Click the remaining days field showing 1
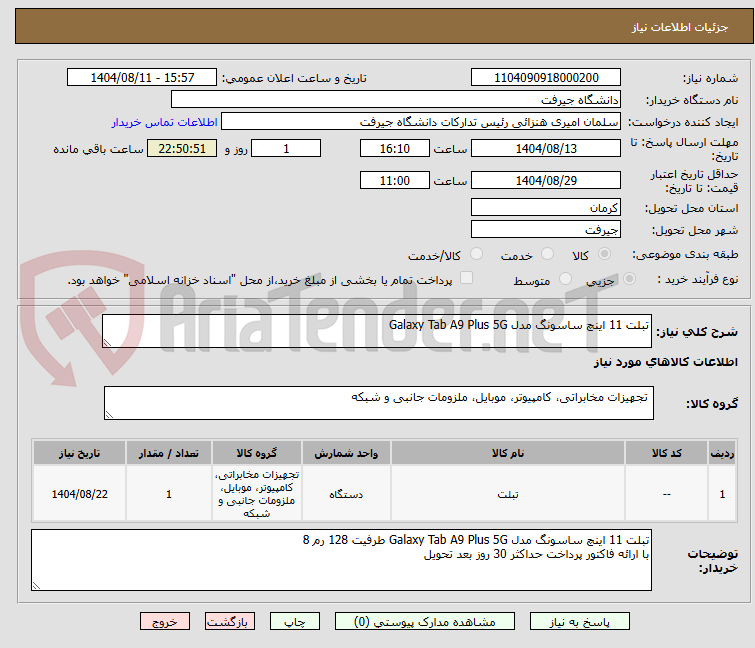 click(x=286, y=148)
